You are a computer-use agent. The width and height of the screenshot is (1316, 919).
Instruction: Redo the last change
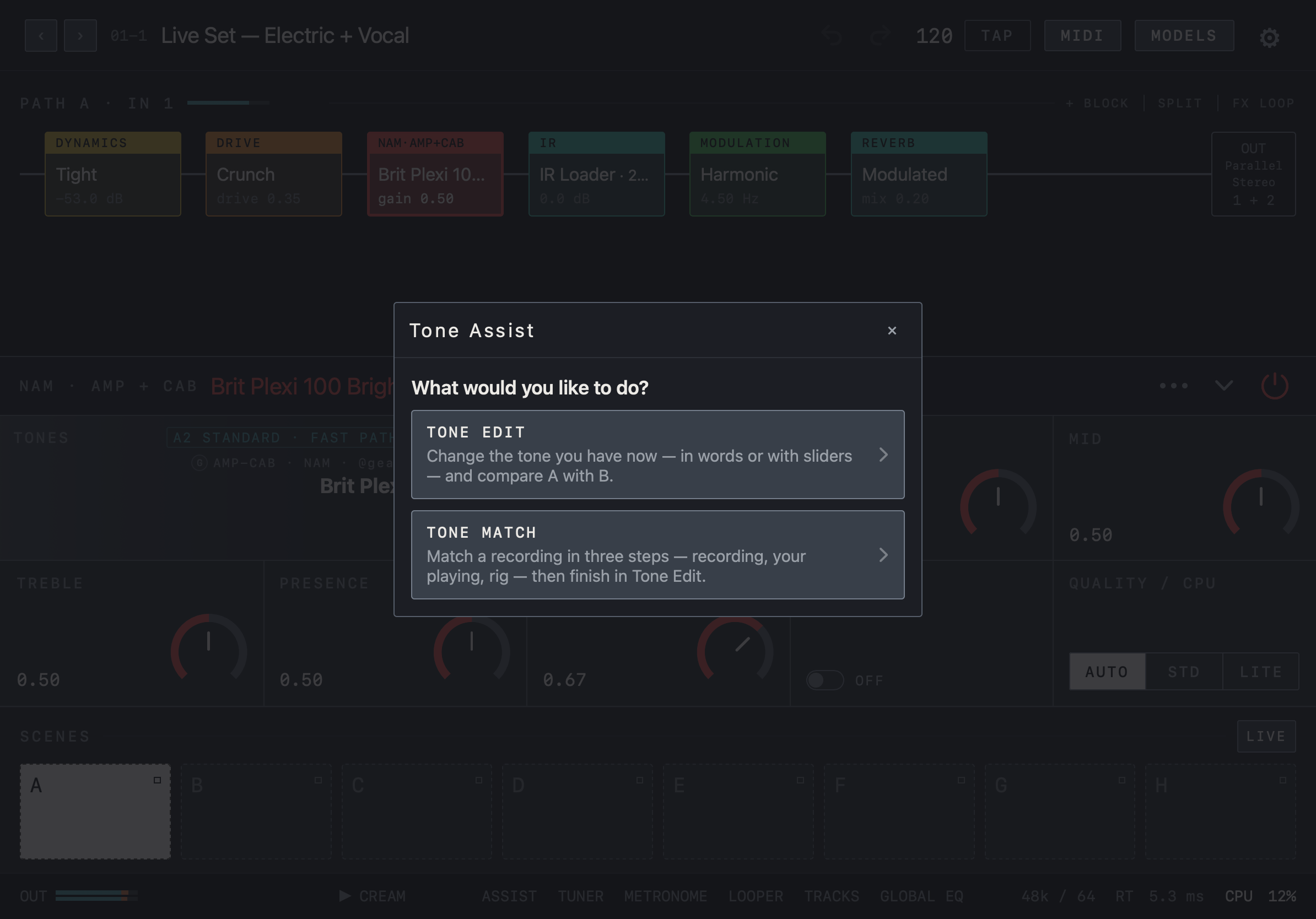[879, 35]
